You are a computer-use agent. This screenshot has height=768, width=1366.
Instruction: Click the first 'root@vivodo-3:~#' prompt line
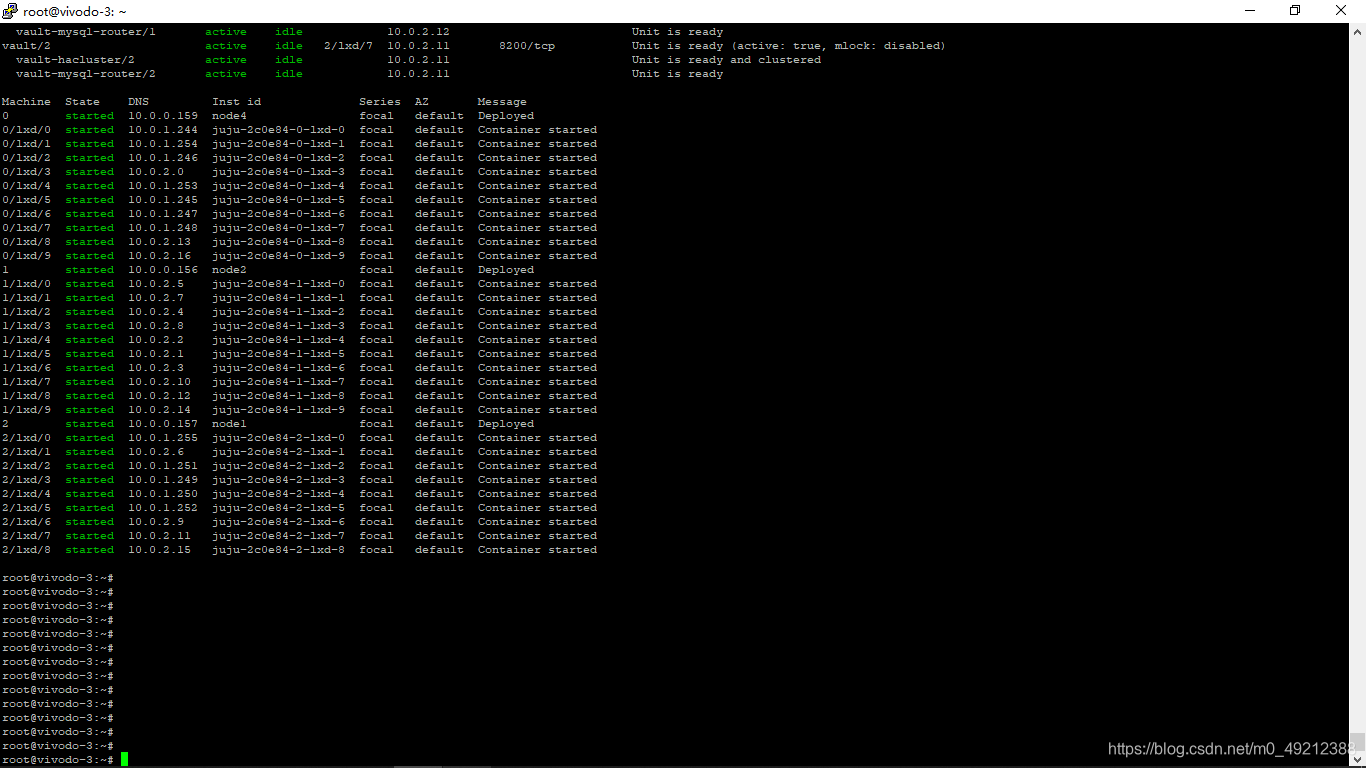click(57, 578)
